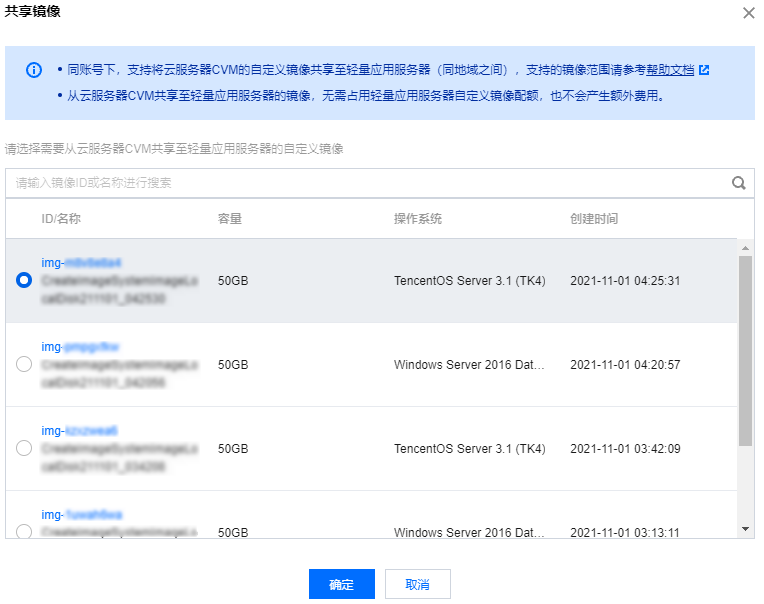Viewport: 764px width, 604px height.
Task: Open the image ID link in the 04:25:31 row
Action: point(81,263)
